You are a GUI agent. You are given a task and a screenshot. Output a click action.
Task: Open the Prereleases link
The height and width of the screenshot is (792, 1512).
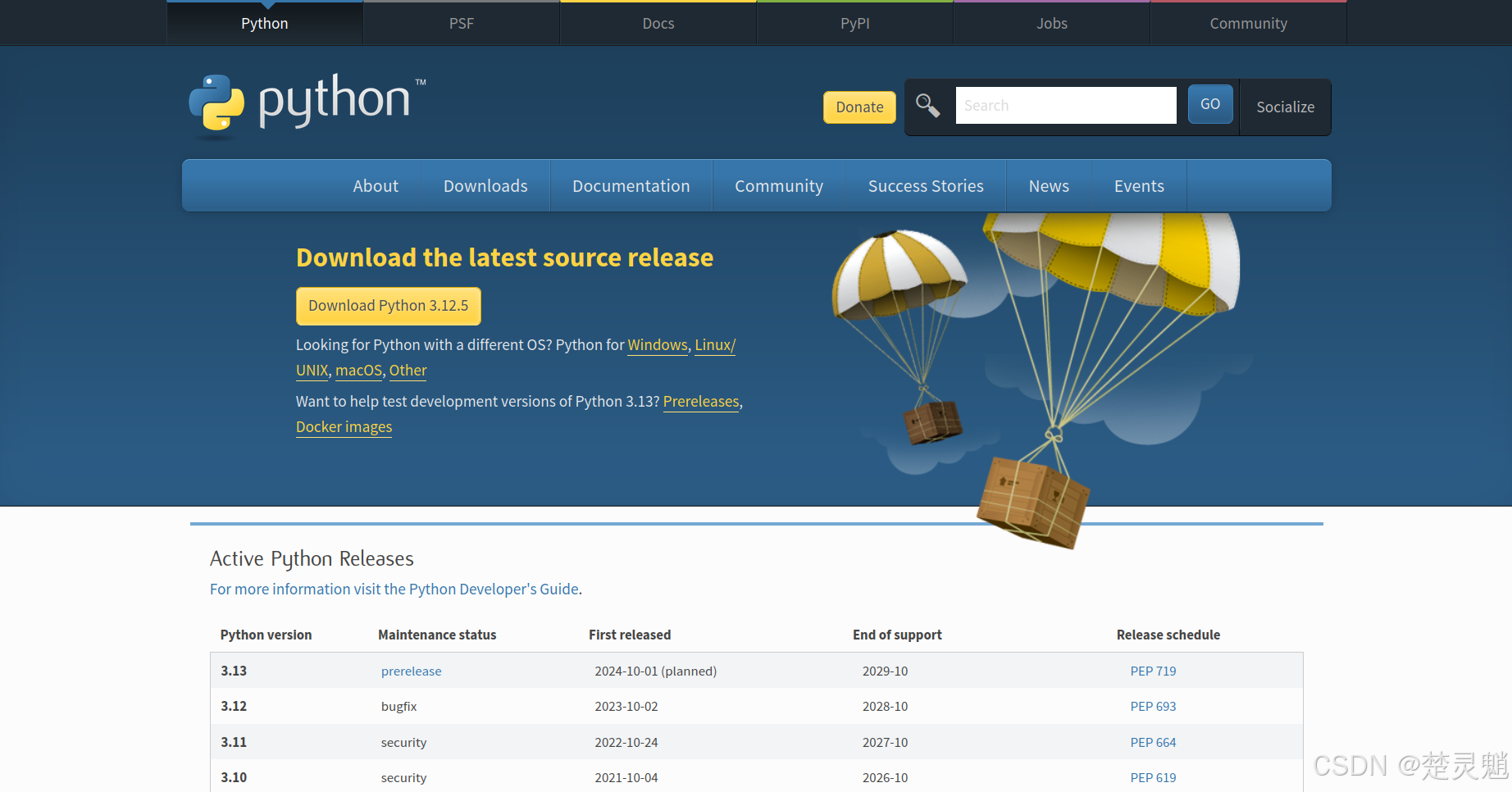pos(701,402)
